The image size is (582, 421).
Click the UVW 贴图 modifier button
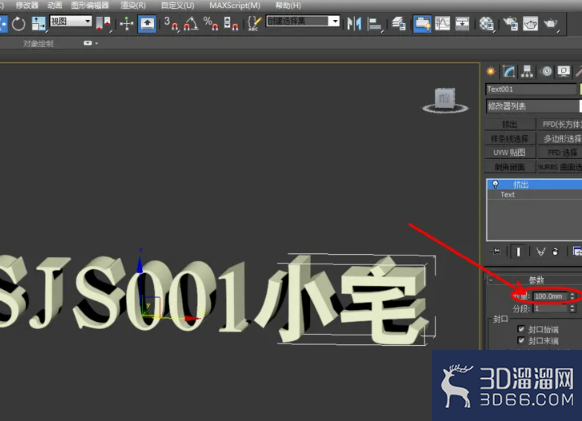[510, 153]
